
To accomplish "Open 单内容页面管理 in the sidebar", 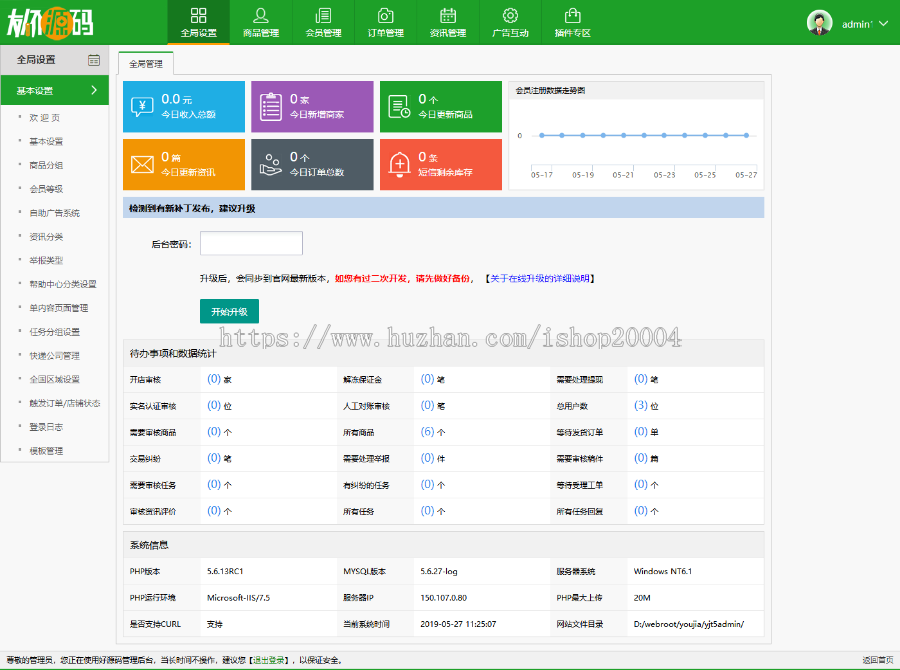I will coord(59,308).
